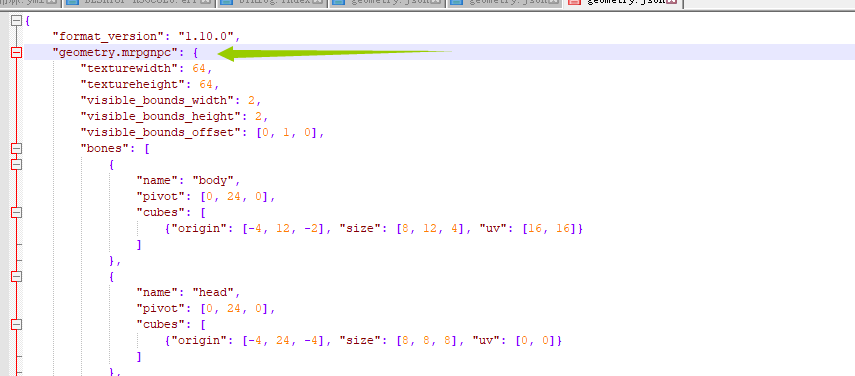Collapse the "bones" array fold marker

[x=16, y=148]
